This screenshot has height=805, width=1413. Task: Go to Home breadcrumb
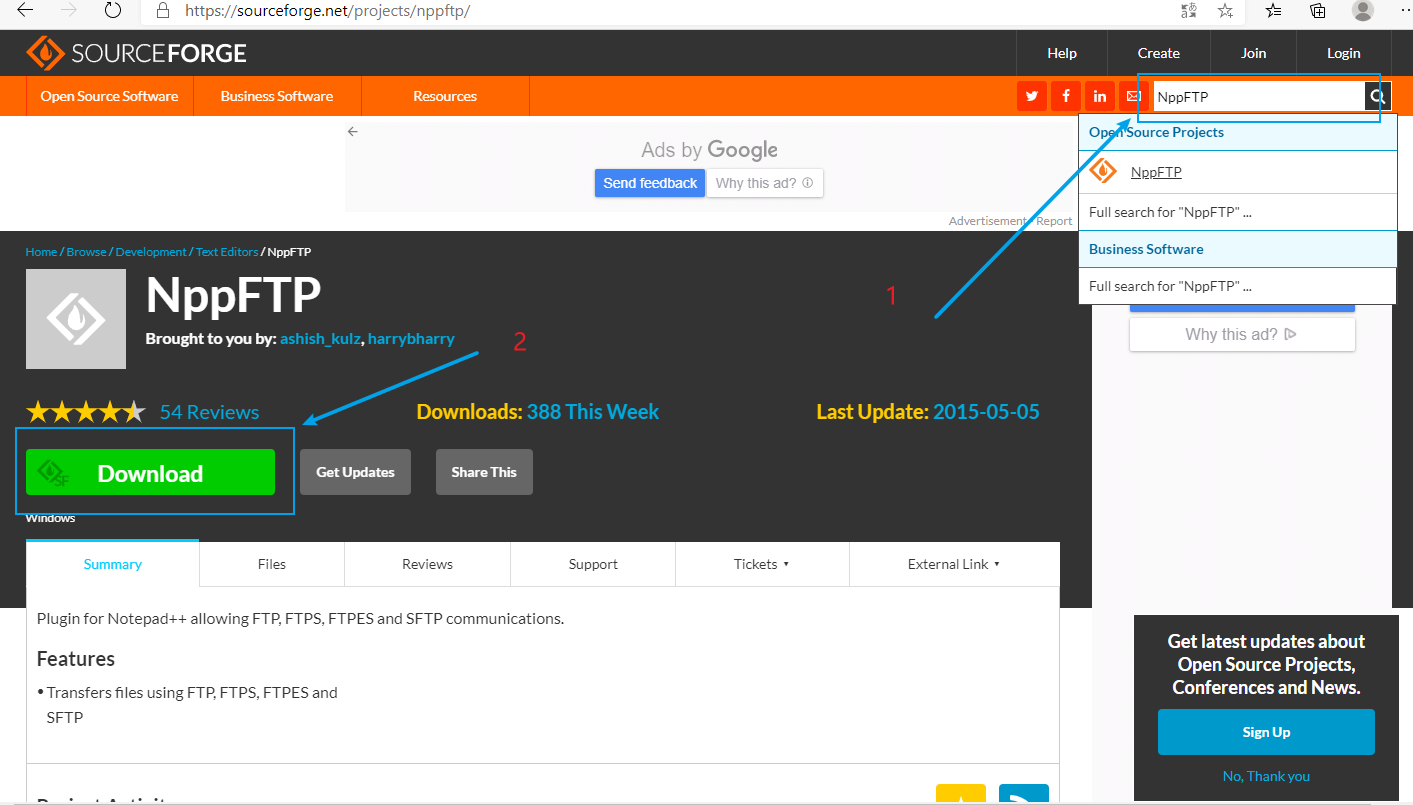point(41,252)
